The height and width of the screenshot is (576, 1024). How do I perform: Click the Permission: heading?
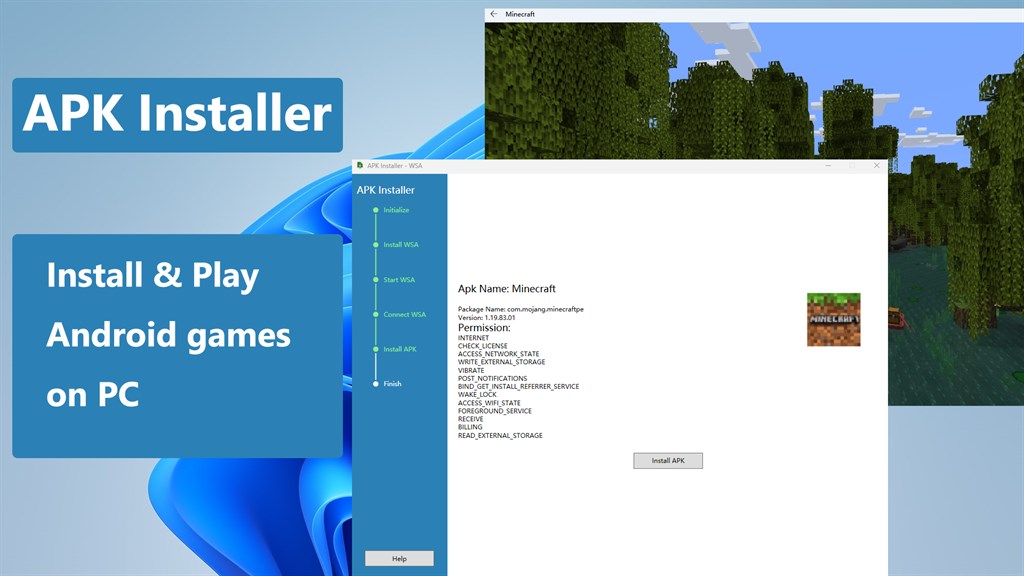pos(484,328)
